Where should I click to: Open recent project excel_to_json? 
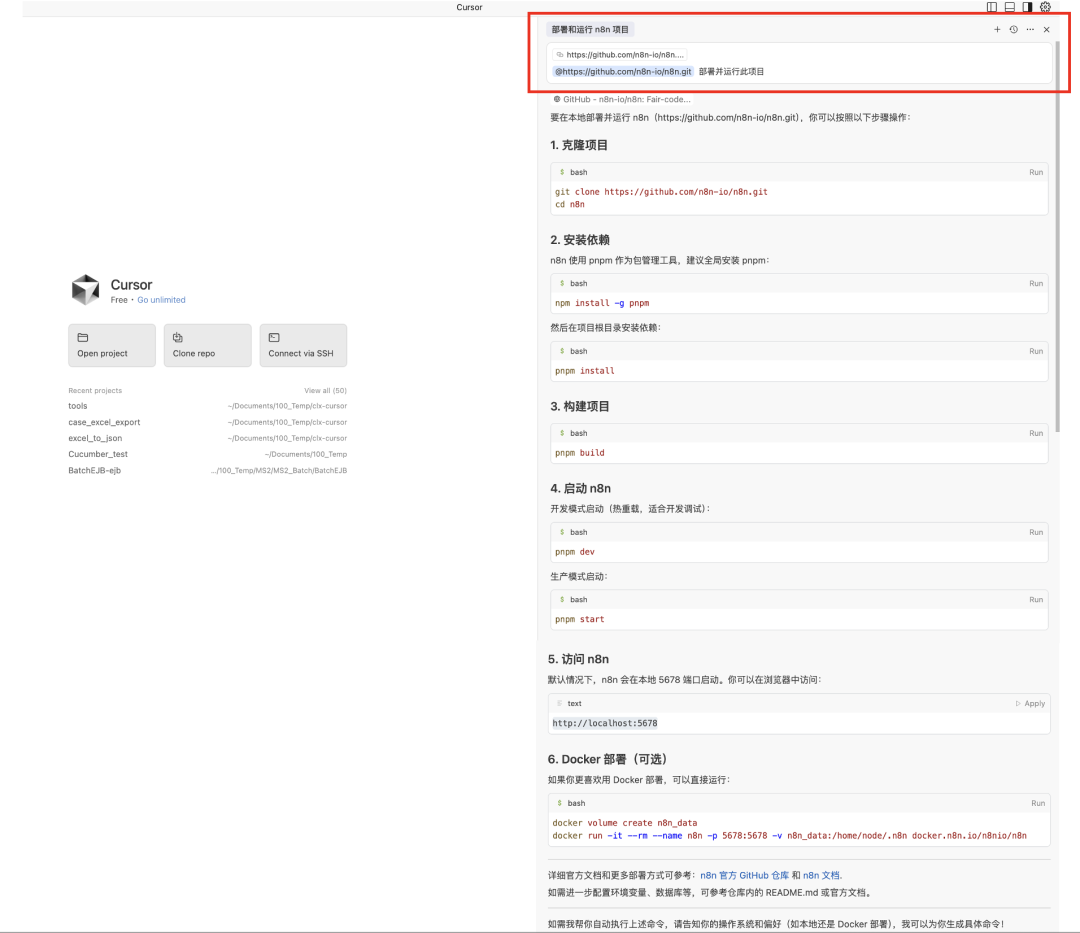[x=207, y=438]
